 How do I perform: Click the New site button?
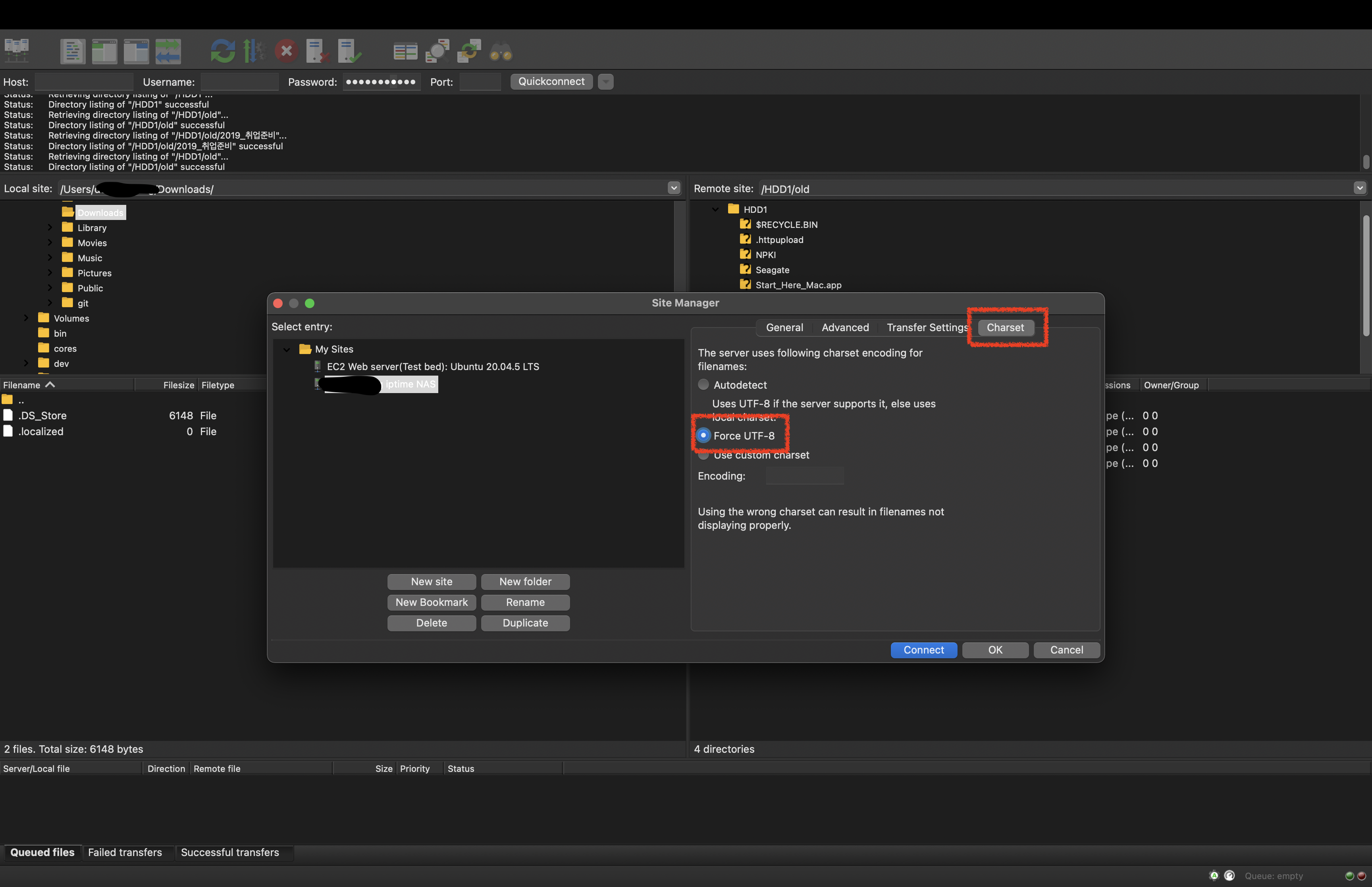[x=431, y=582]
